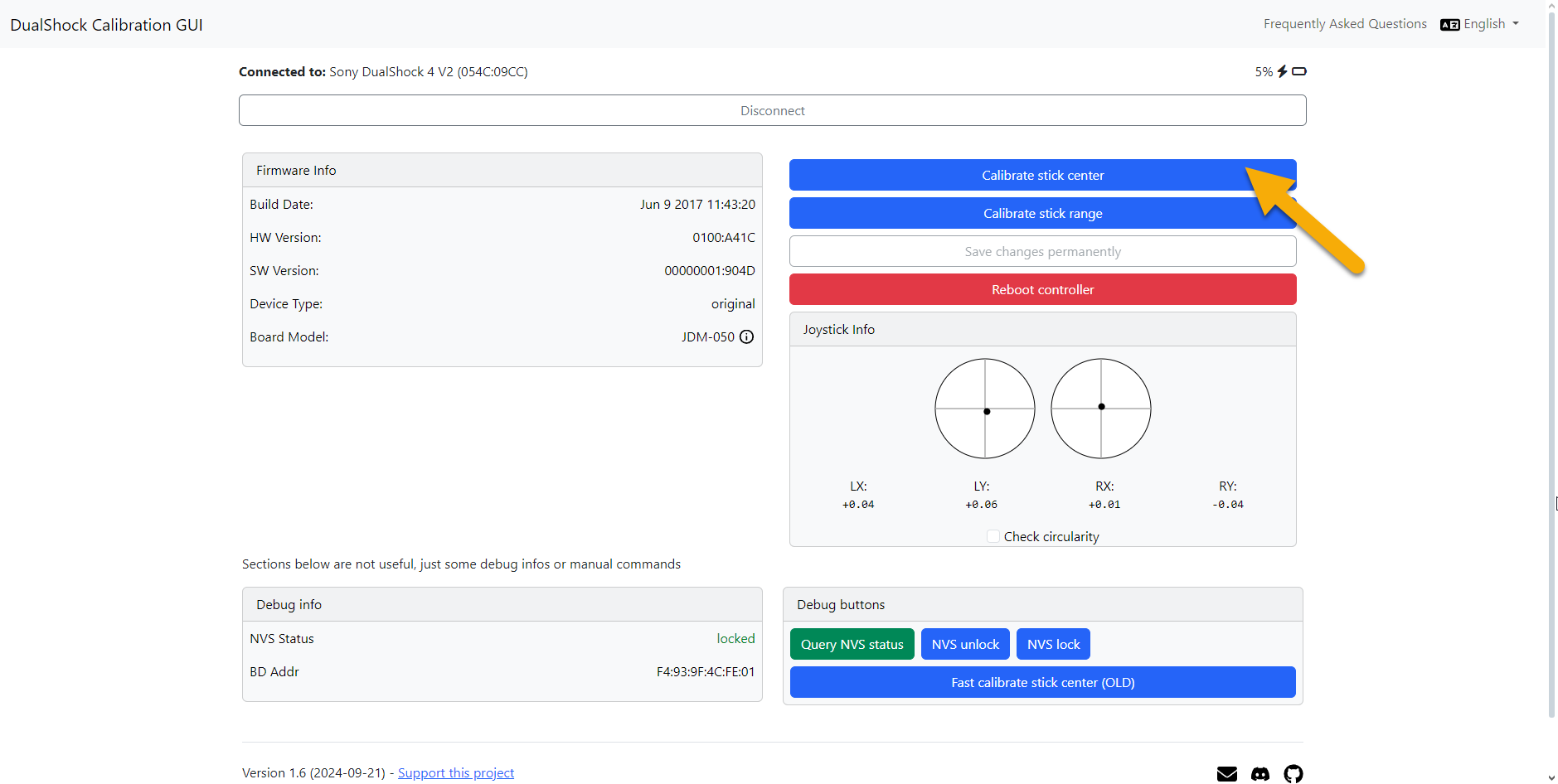The width and height of the screenshot is (1558, 784).
Task: Open Frequently Asked Questions
Action: tap(1345, 23)
